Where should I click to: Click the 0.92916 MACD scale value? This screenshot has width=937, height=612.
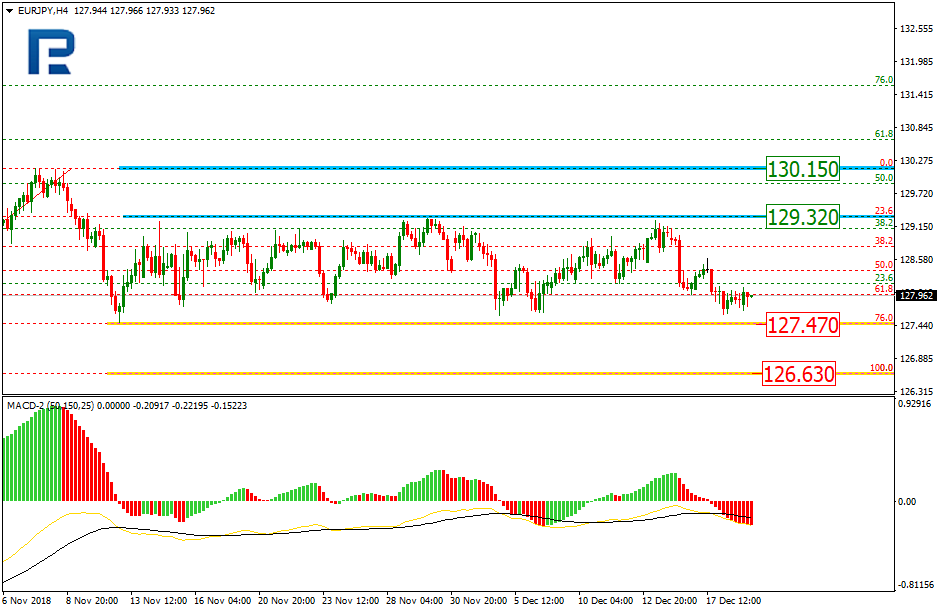916,404
